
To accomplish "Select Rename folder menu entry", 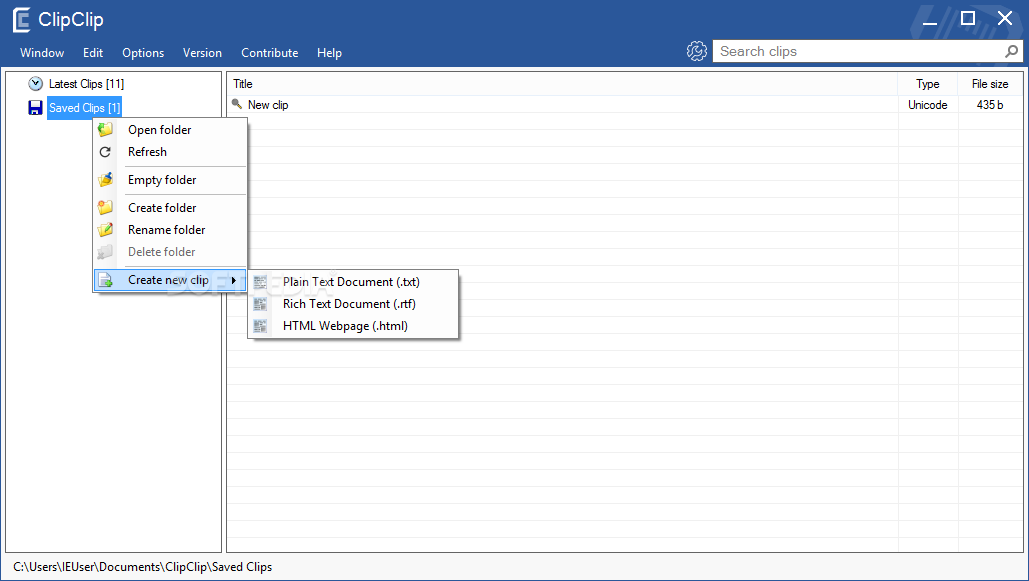I will 171,230.
